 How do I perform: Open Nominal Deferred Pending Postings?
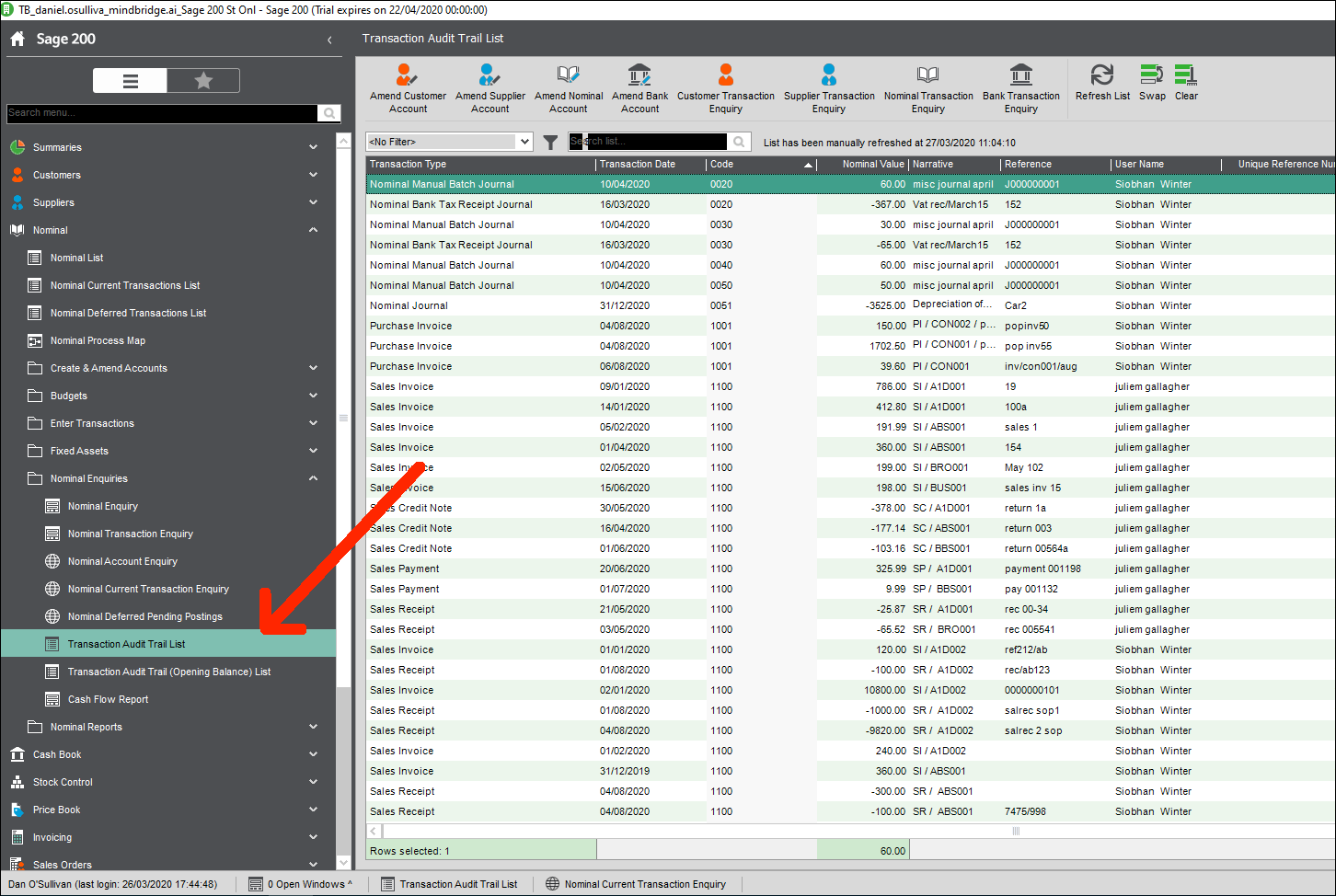coord(144,616)
